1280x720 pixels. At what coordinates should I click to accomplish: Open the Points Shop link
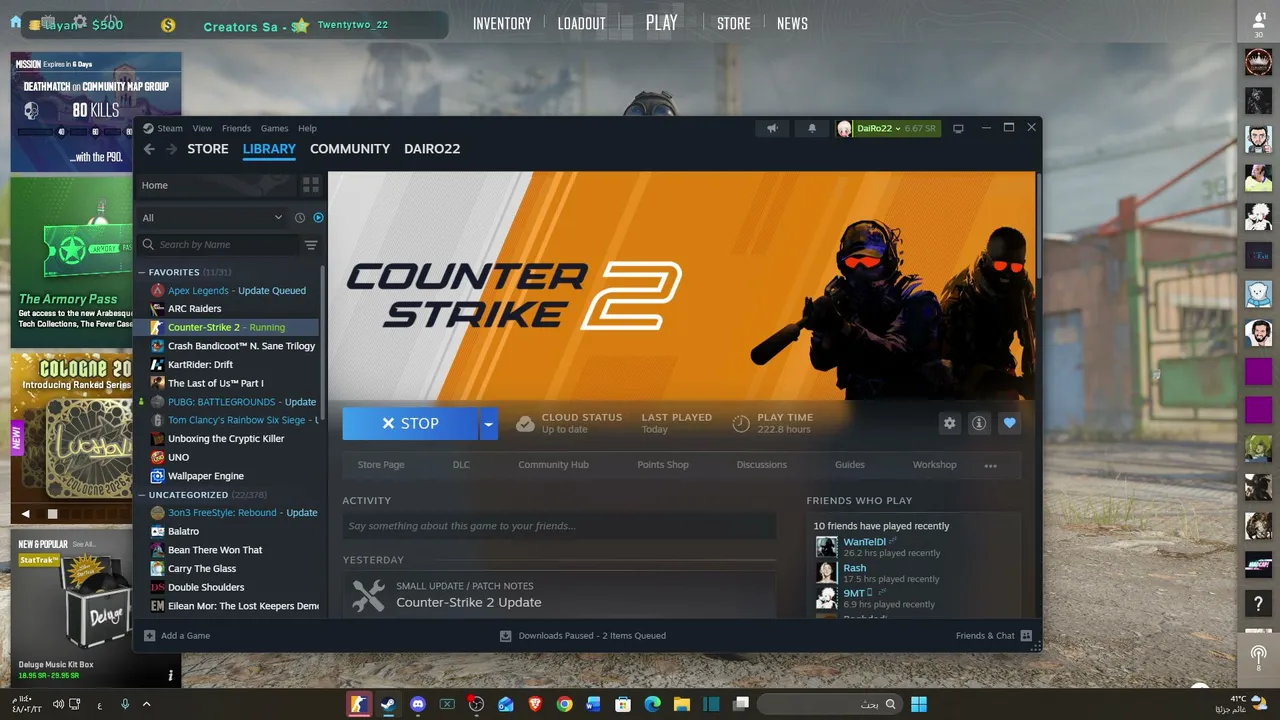pyautogui.click(x=663, y=465)
